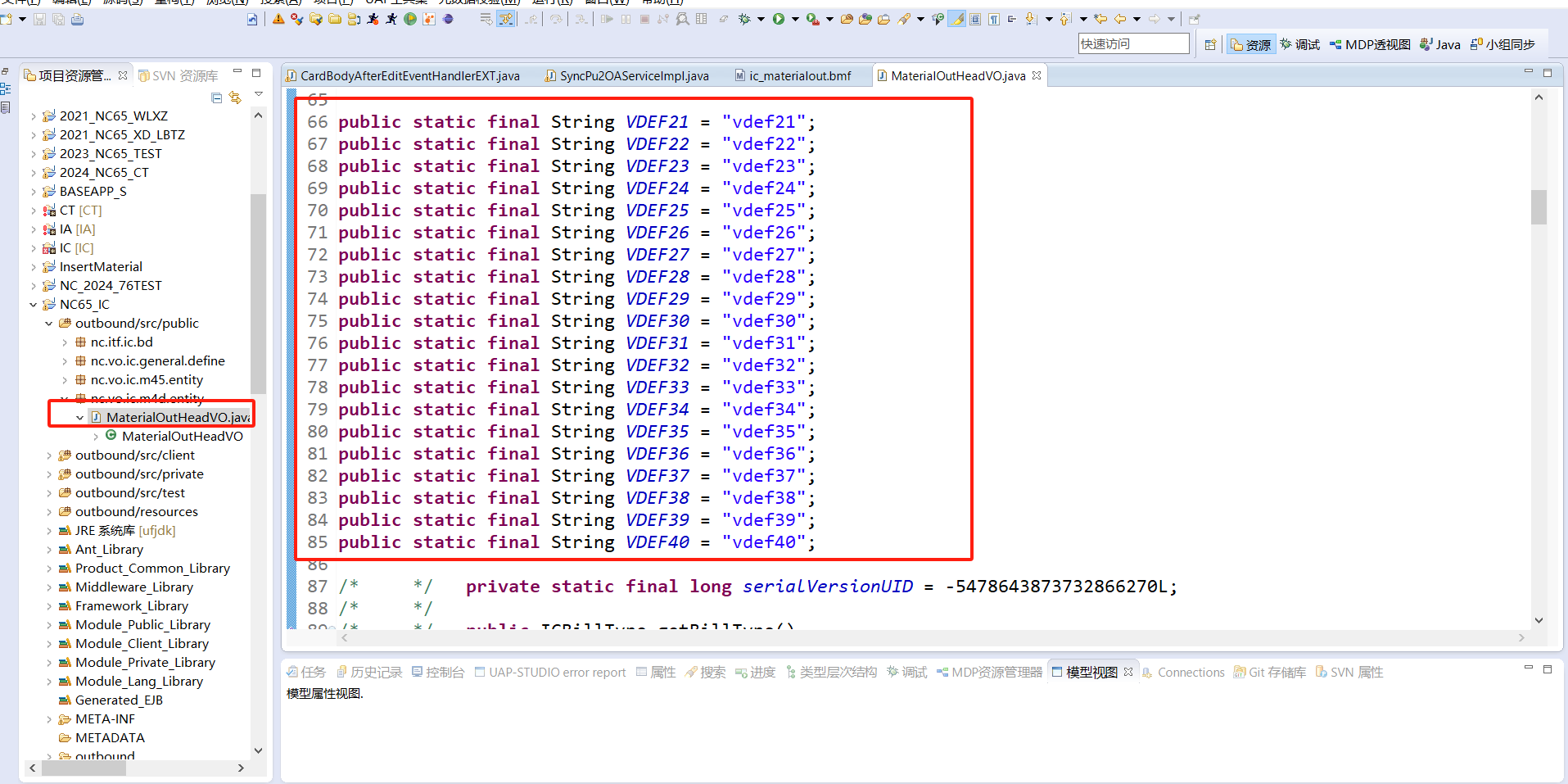Click the 快速访问 quick access field
Screen dimensions: 1568x784
(x=1133, y=43)
